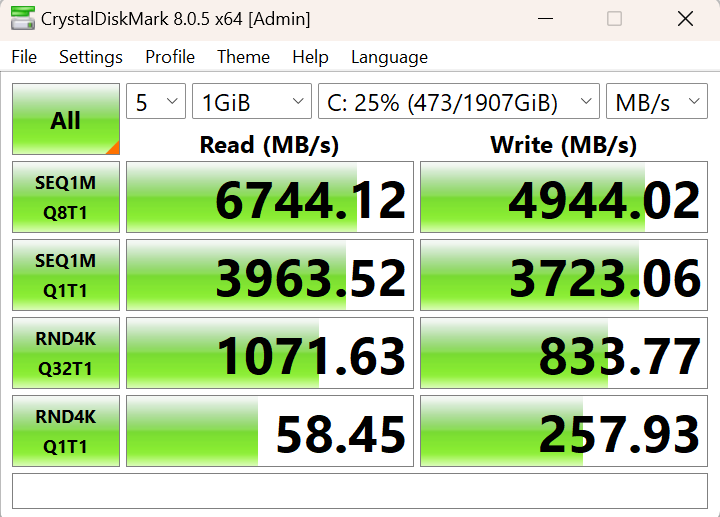Click the read result 3963.52

pos(270,275)
